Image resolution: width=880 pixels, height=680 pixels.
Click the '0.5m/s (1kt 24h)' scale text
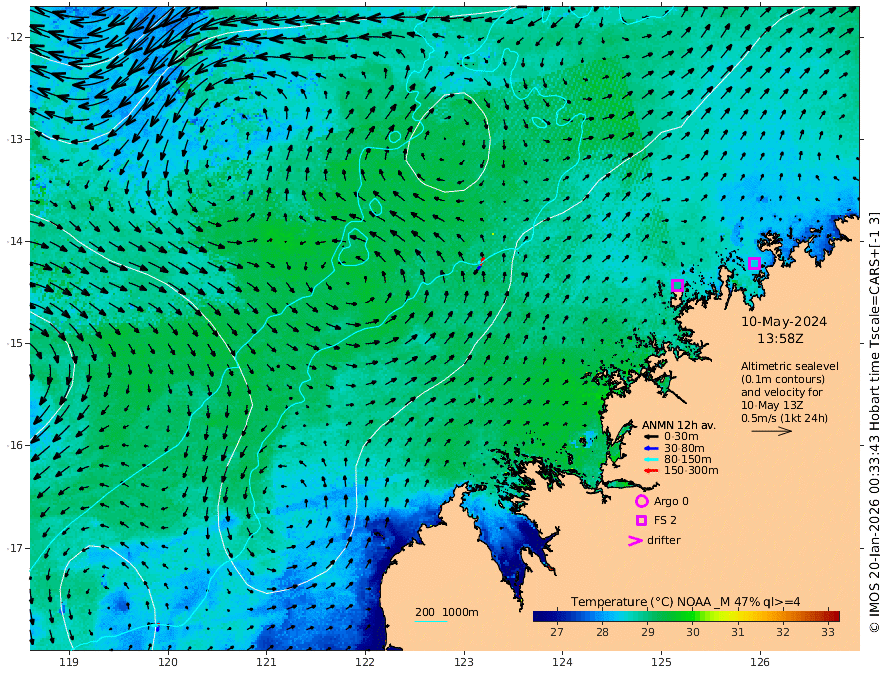pos(785,418)
